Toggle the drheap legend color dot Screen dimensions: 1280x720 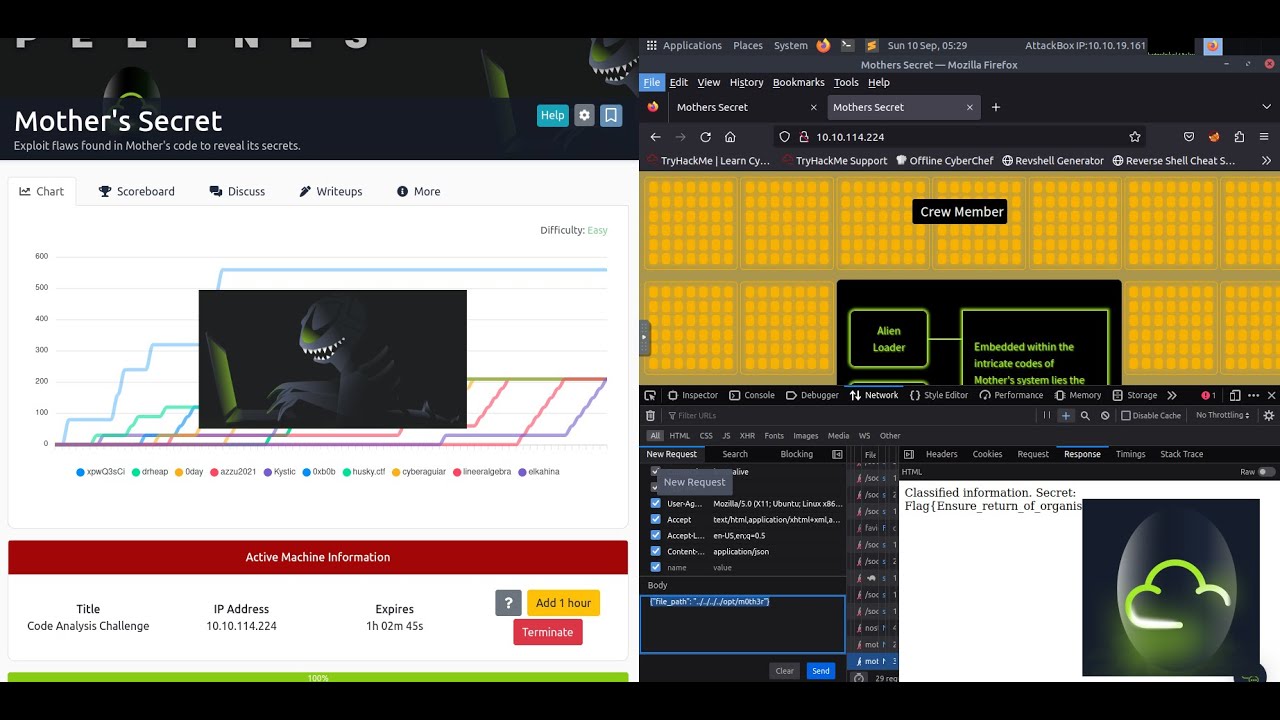tap(136, 472)
